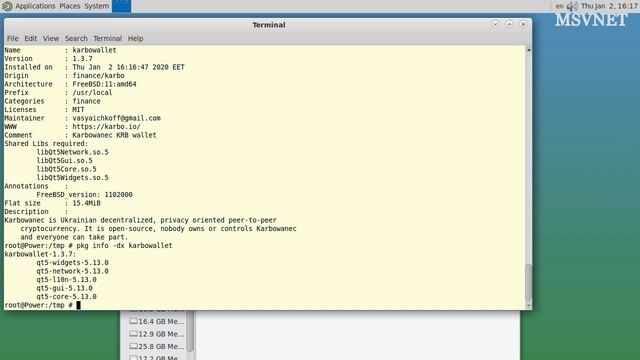Click the blue highlighted panel launcher
This screenshot has width=640, height=360.
[x=121, y=6]
